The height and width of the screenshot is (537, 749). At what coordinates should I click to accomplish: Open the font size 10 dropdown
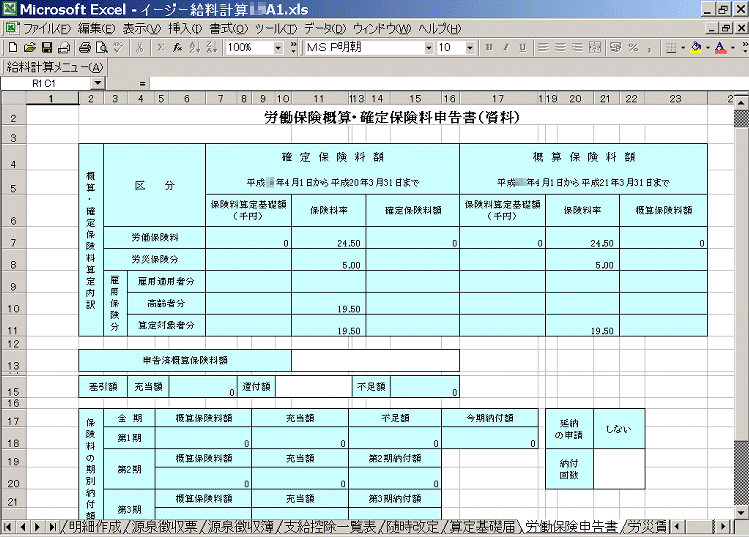[x=472, y=47]
